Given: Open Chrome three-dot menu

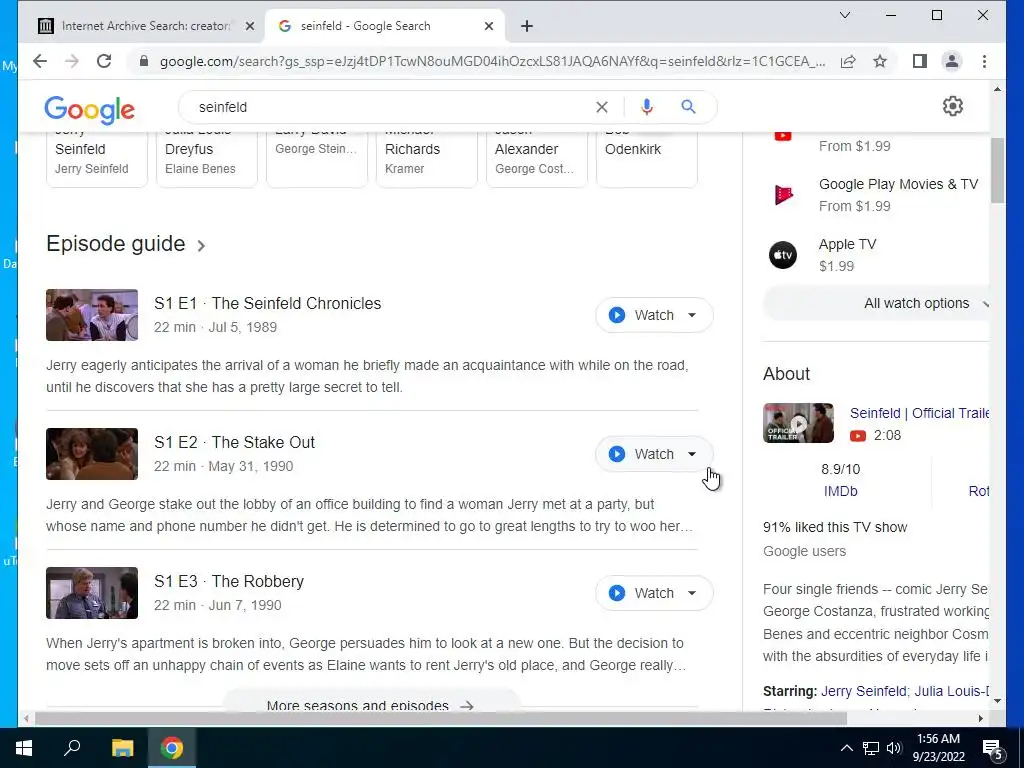Looking at the screenshot, I should tap(984, 61).
